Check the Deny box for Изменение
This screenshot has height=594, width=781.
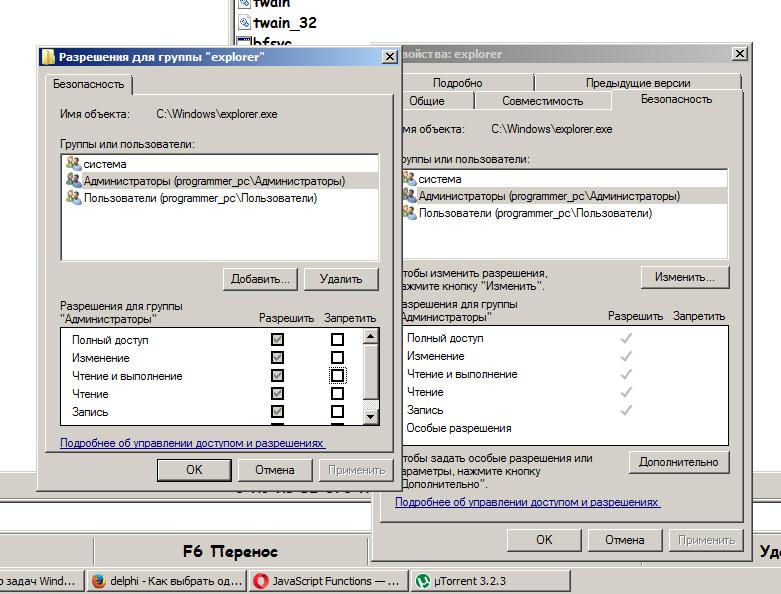click(x=337, y=357)
